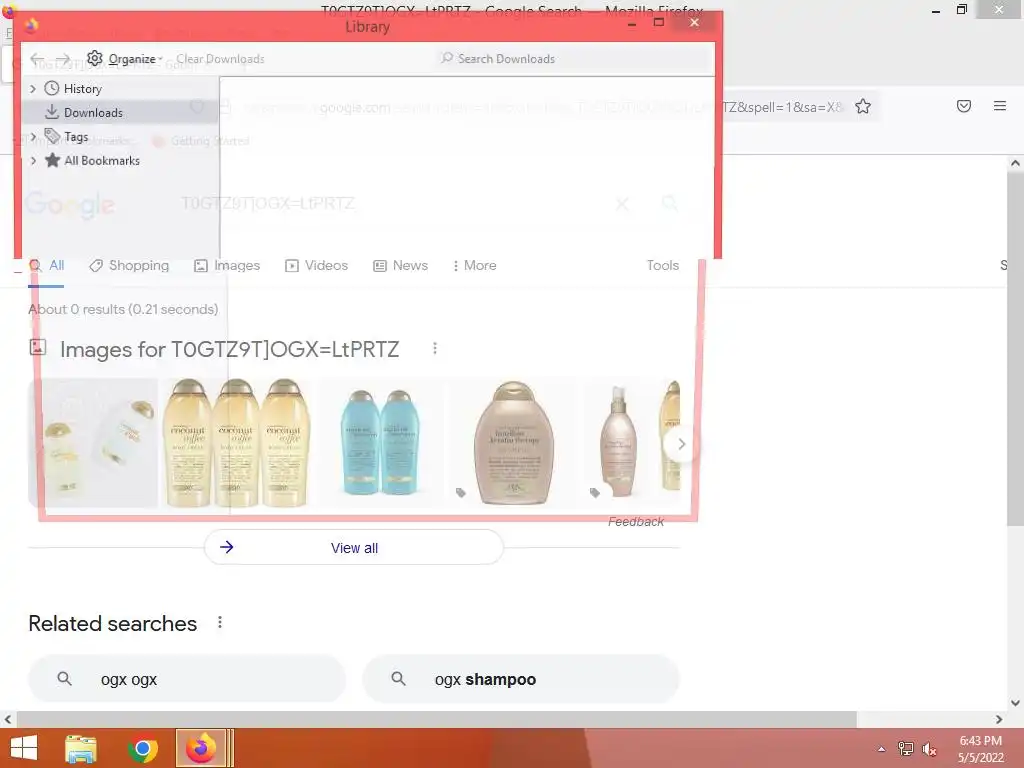Open Windows Start menu
This screenshot has width=1024, height=768.
[x=24, y=748]
